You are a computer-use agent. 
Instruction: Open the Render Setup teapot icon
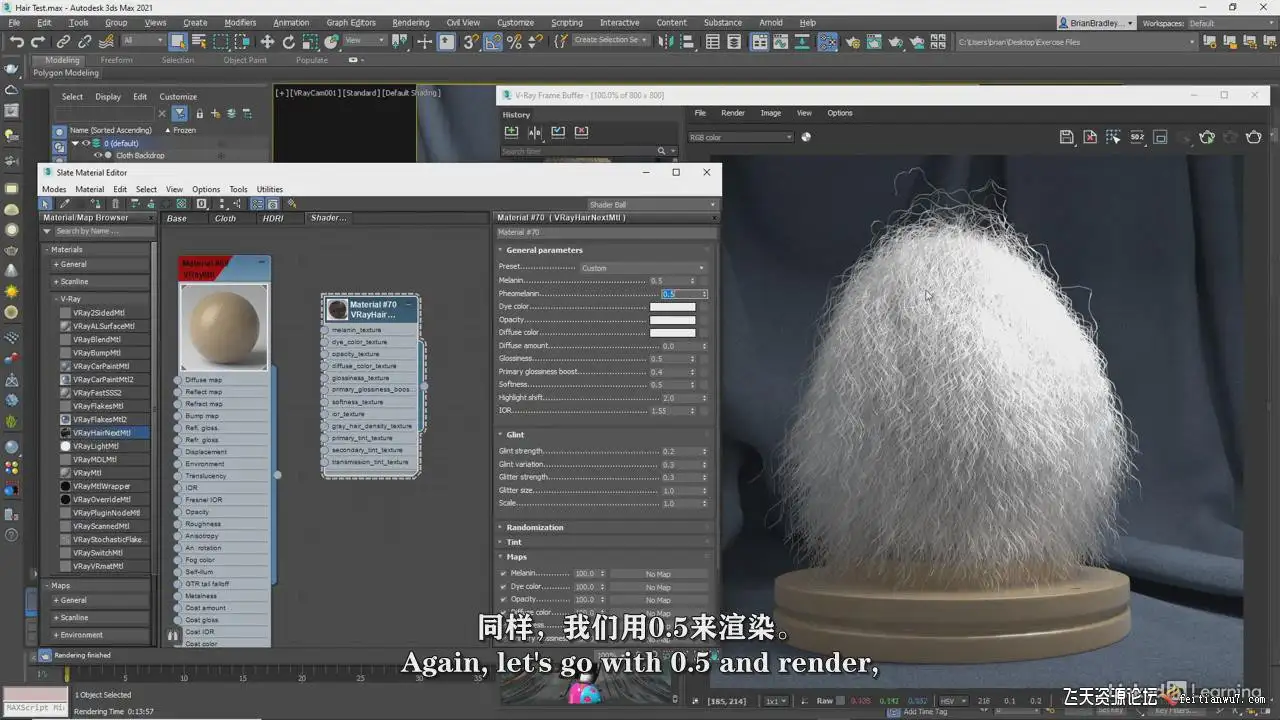[x=853, y=42]
